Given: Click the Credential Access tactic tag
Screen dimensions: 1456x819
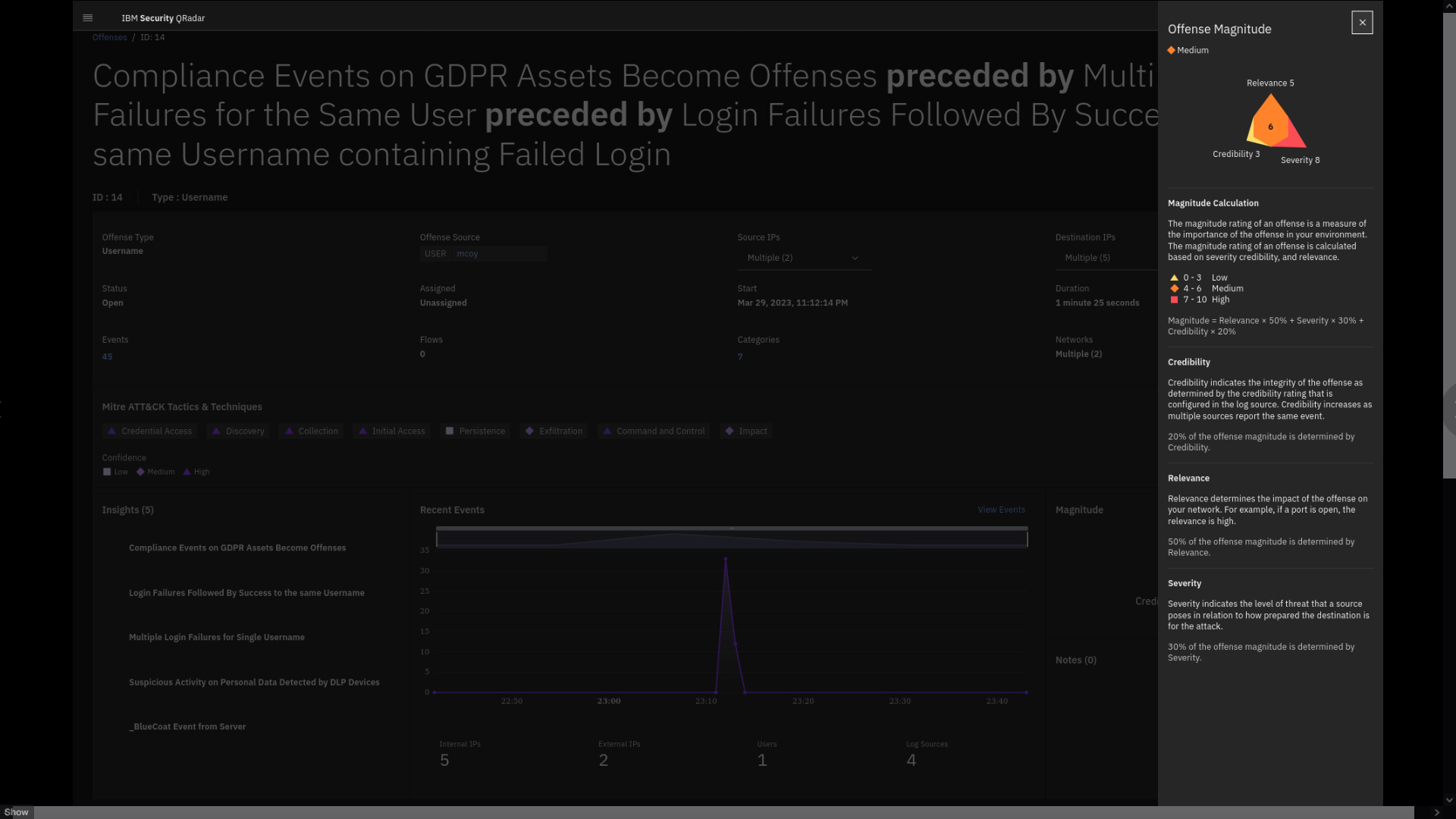Looking at the screenshot, I should click(150, 431).
